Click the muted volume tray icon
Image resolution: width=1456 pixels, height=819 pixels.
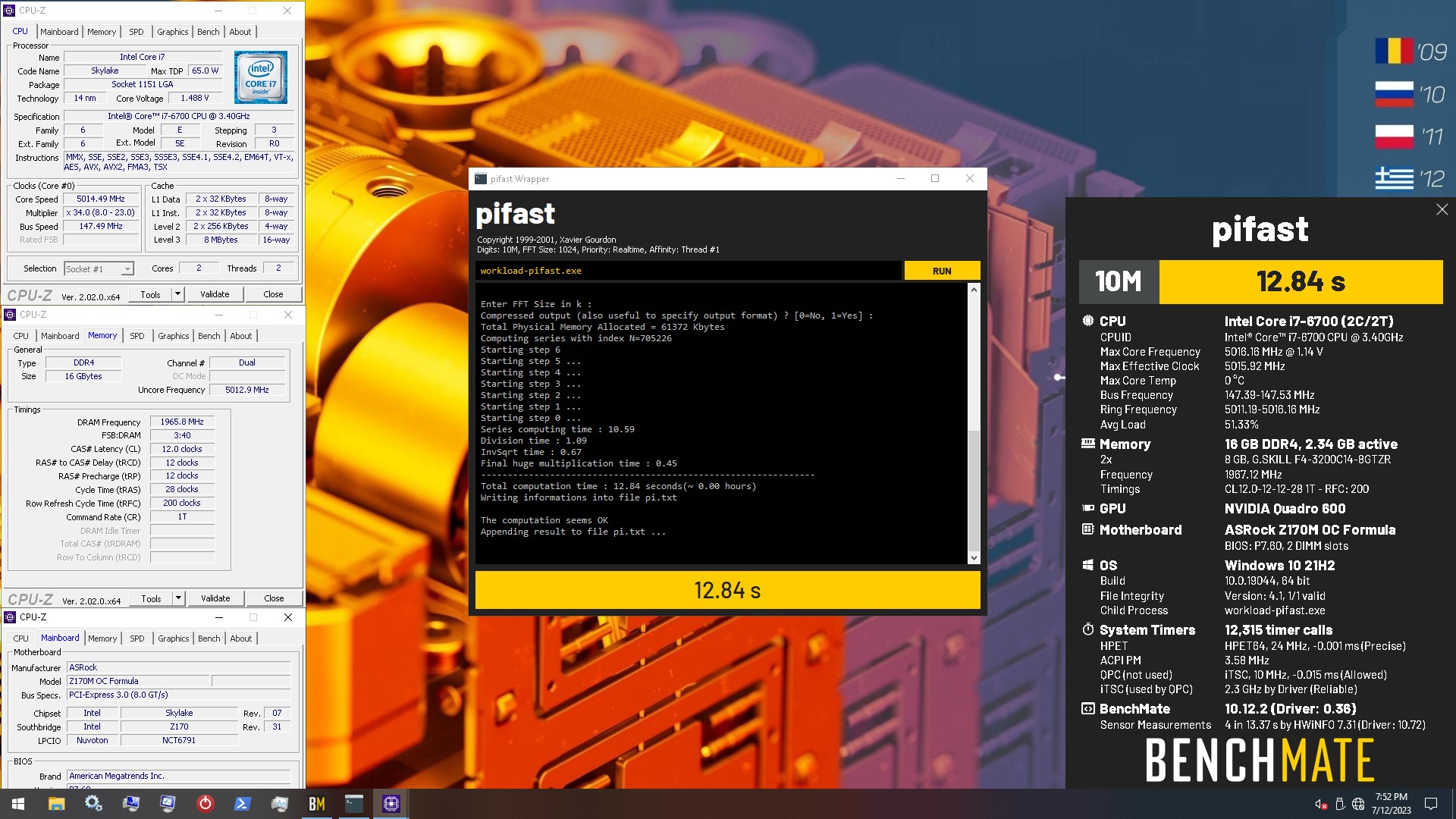pos(1320,804)
